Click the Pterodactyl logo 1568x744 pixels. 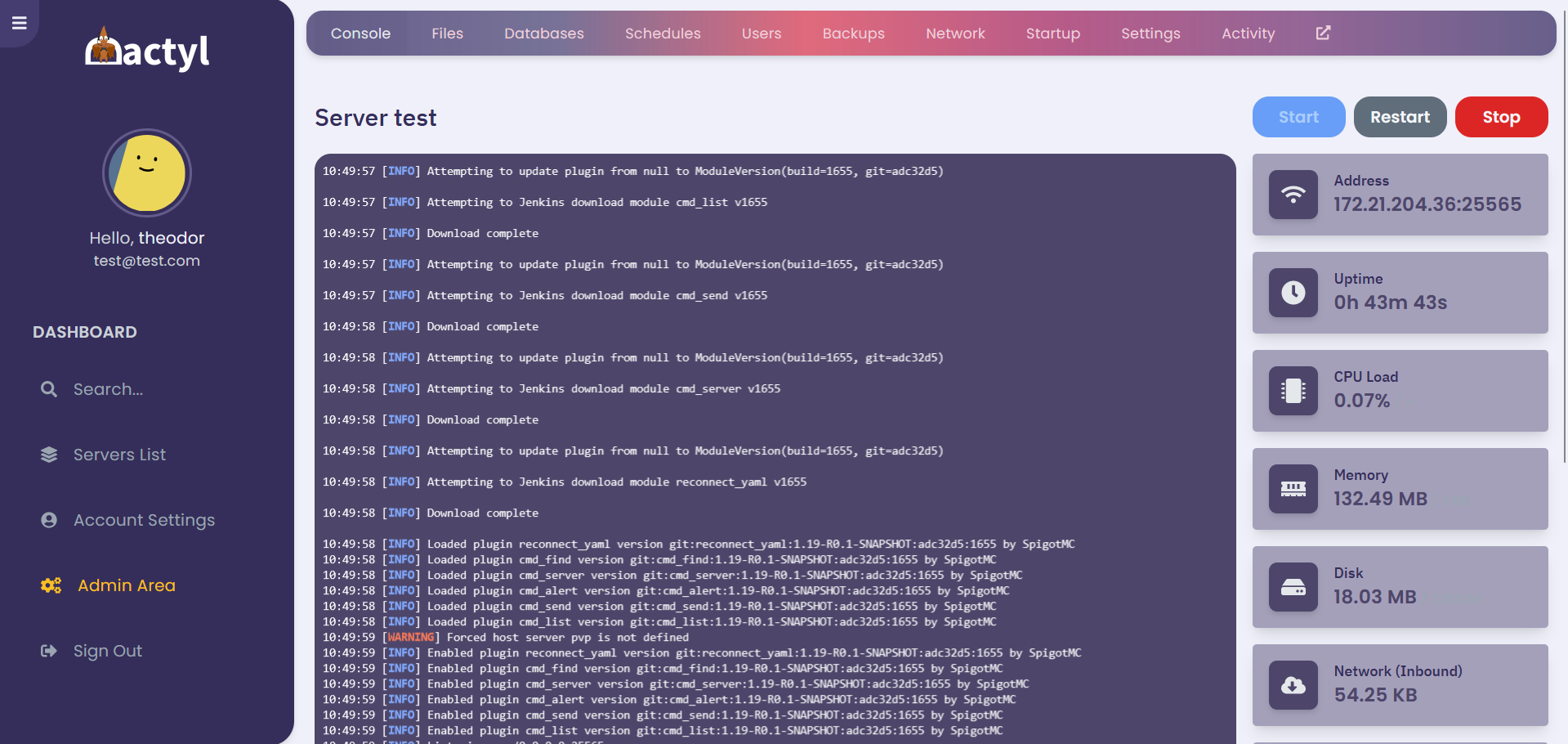click(x=147, y=51)
